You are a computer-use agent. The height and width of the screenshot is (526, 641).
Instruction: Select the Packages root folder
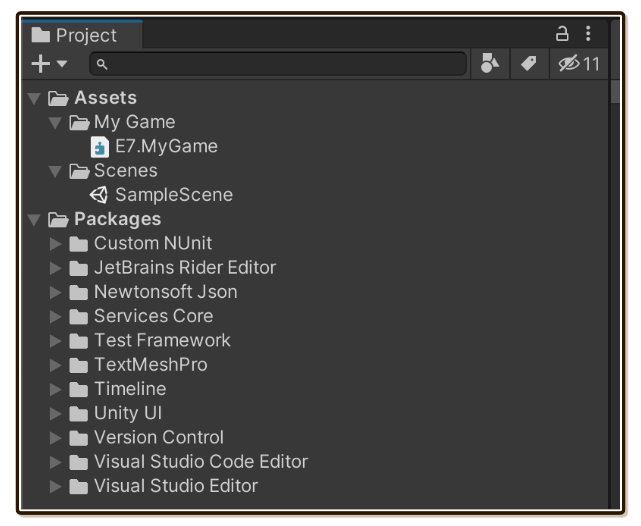[x=117, y=219]
